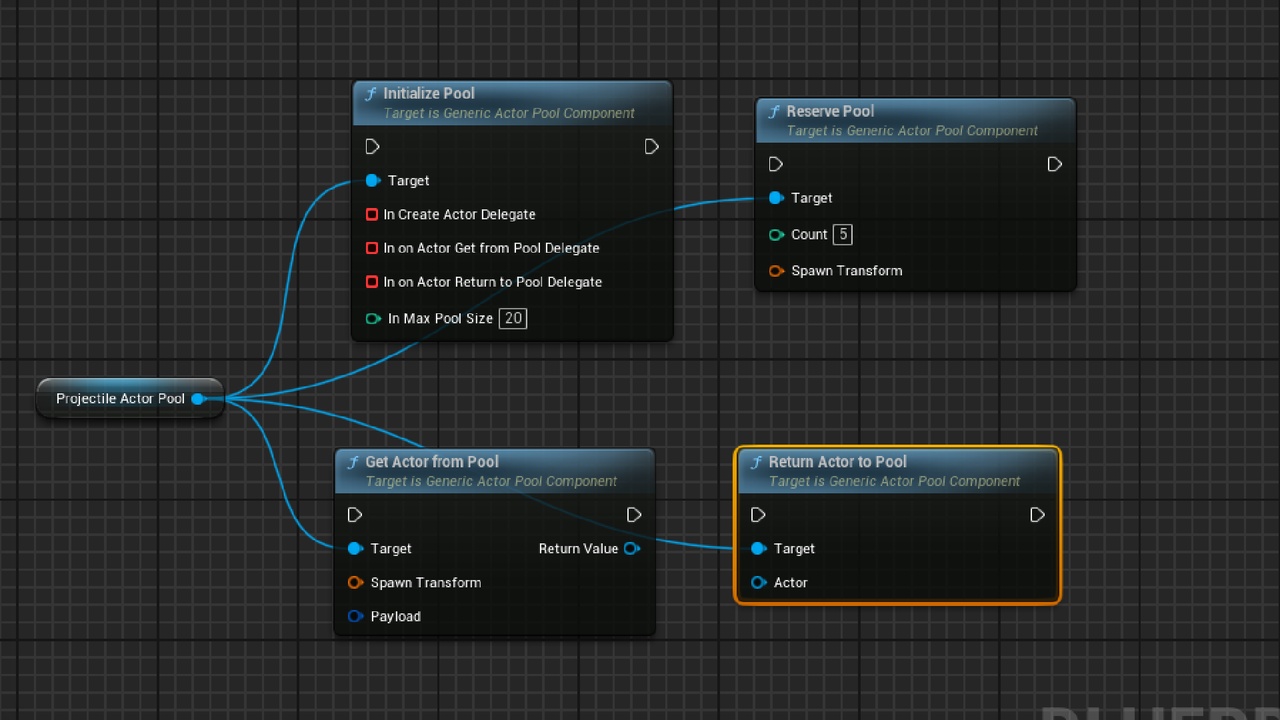Click Reserve Pool's Spawn Transform pin
The image size is (1280, 720).
(776, 271)
